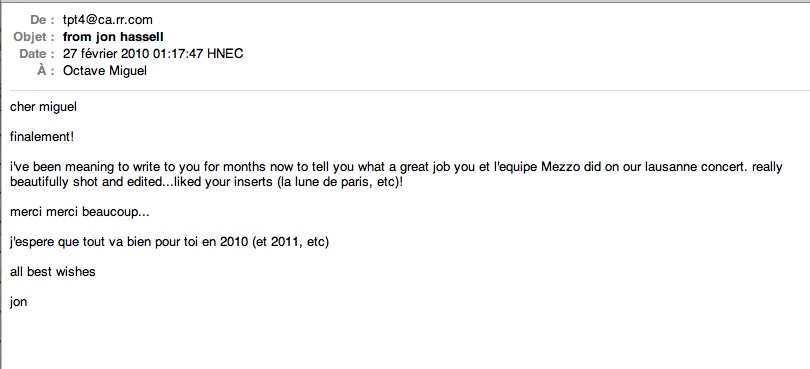Click the line merci merci beaucoup...
Viewport: 810px width, 369px height.
tap(80, 212)
